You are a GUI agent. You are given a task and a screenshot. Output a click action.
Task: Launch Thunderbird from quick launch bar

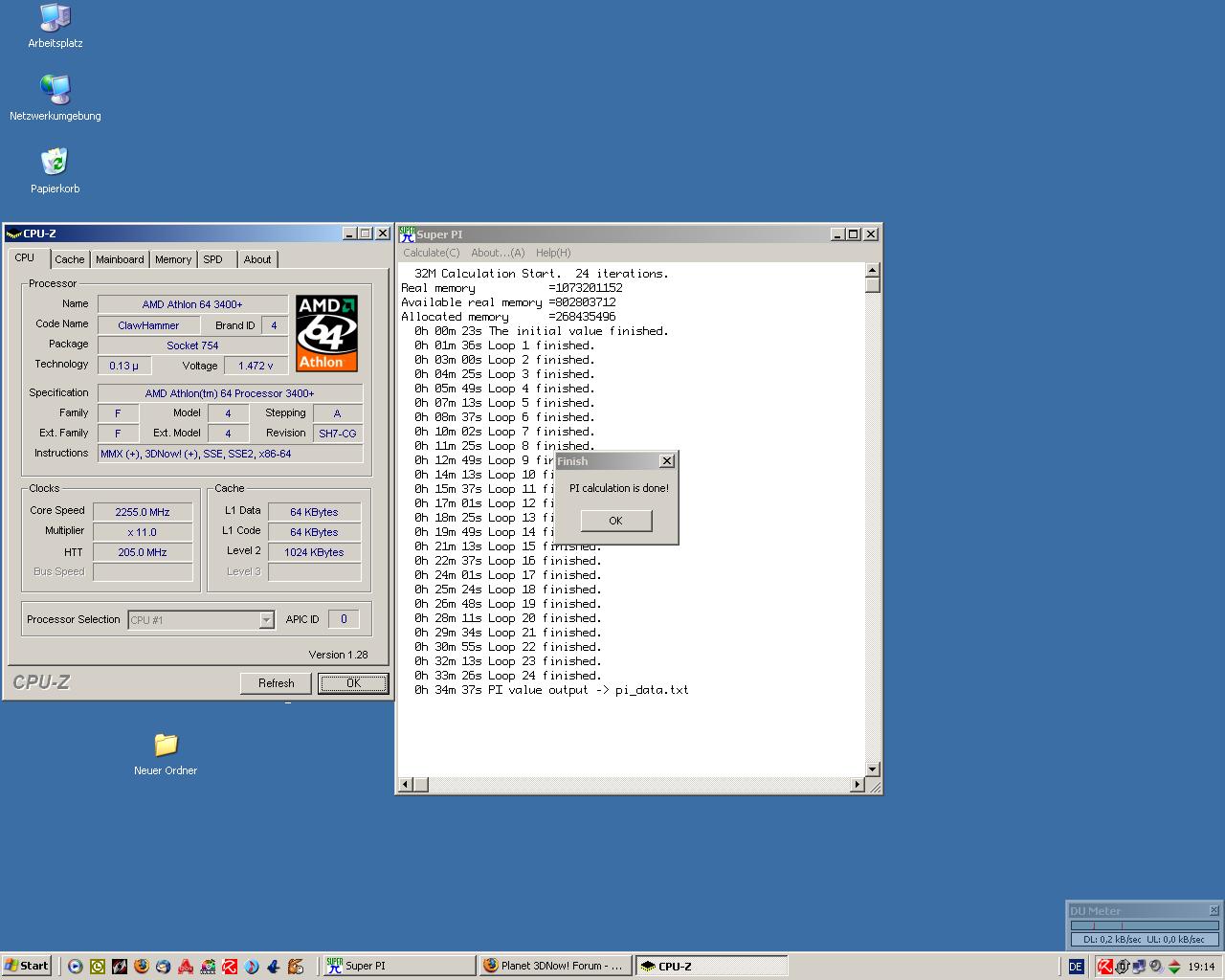point(164,967)
